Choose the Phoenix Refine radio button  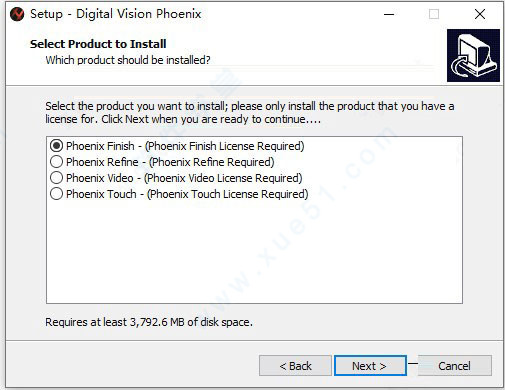[56, 162]
